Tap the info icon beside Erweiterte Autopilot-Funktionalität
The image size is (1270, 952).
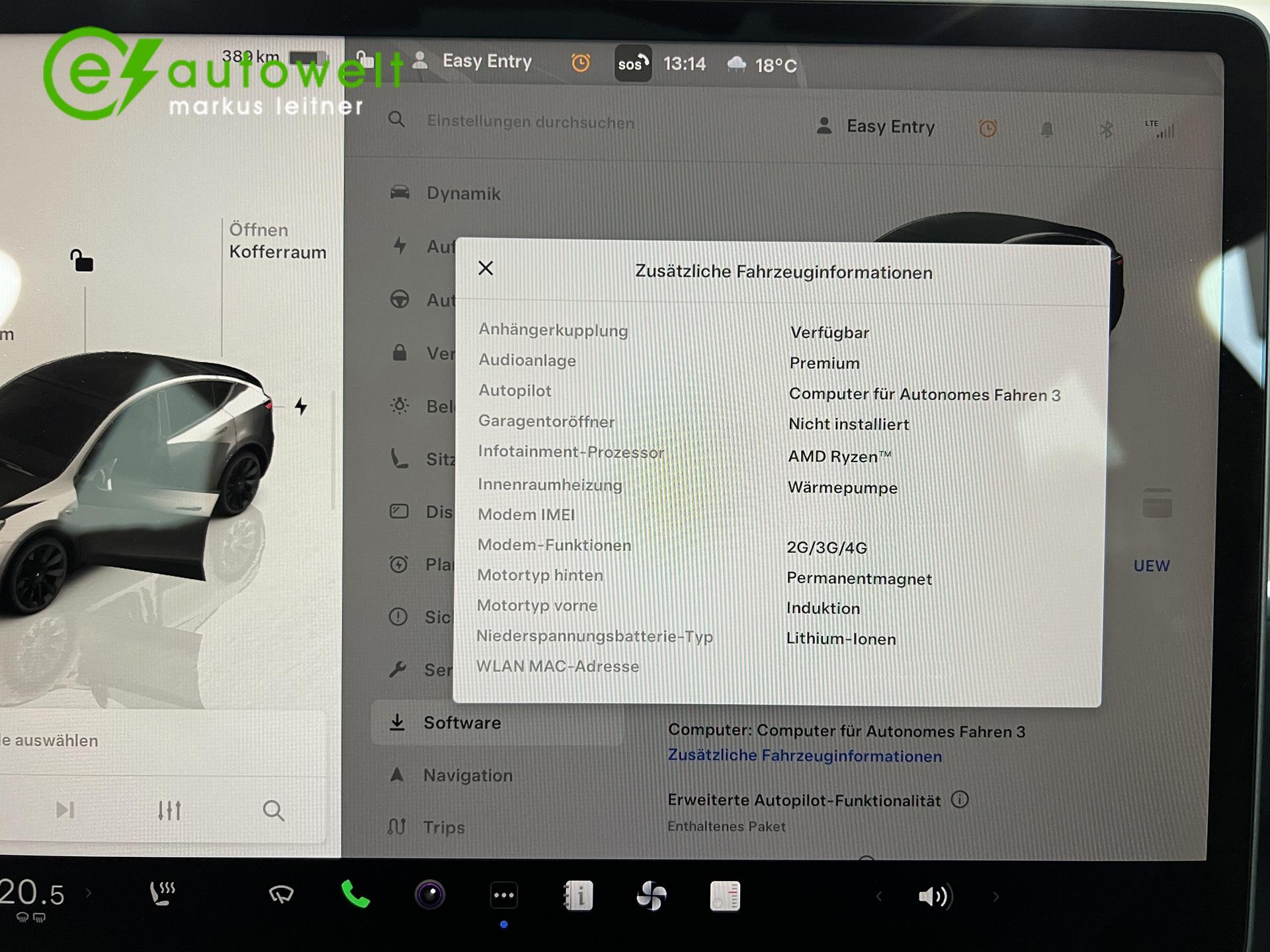[x=959, y=799]
